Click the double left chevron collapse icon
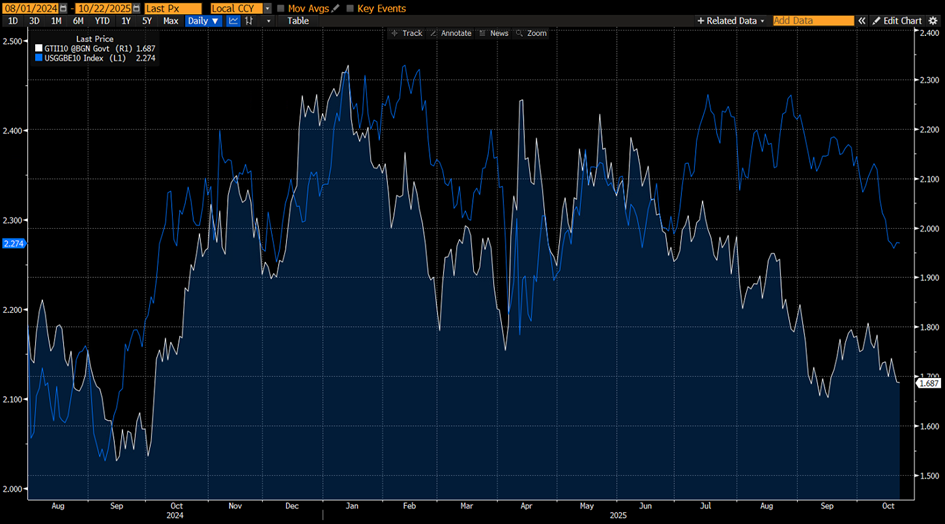The height and width of the screenshot is (524, 945). [862, 20]
